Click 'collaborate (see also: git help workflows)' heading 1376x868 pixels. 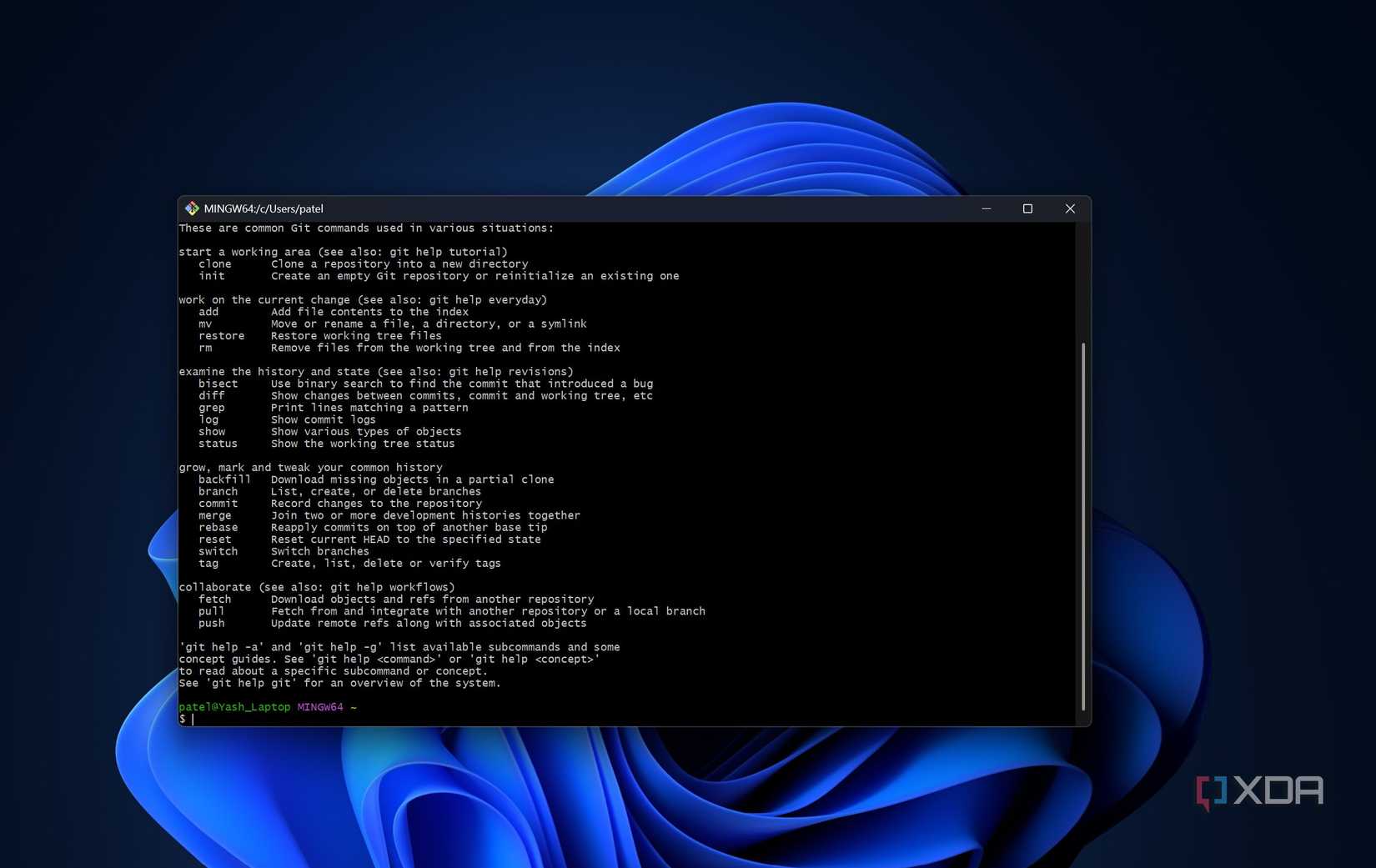(317, 587)
